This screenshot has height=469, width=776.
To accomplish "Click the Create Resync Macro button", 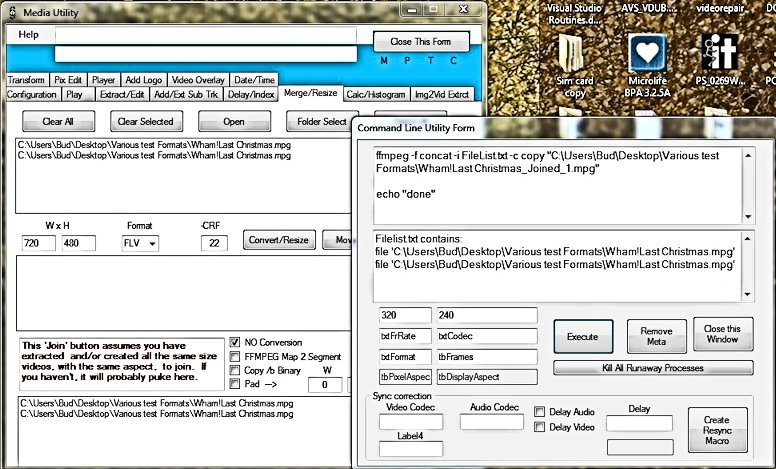I will pyautogui.click(x=717, y=430).
